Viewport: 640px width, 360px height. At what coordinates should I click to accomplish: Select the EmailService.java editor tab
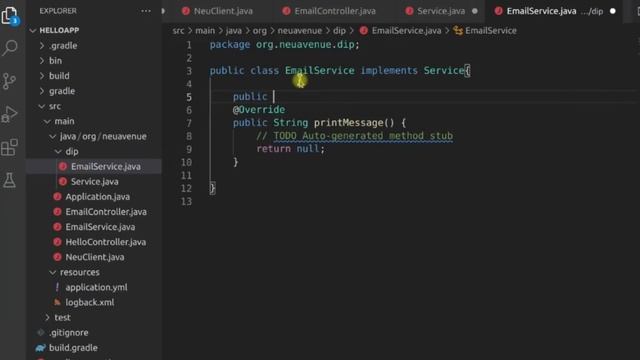[x=554, y=11]
